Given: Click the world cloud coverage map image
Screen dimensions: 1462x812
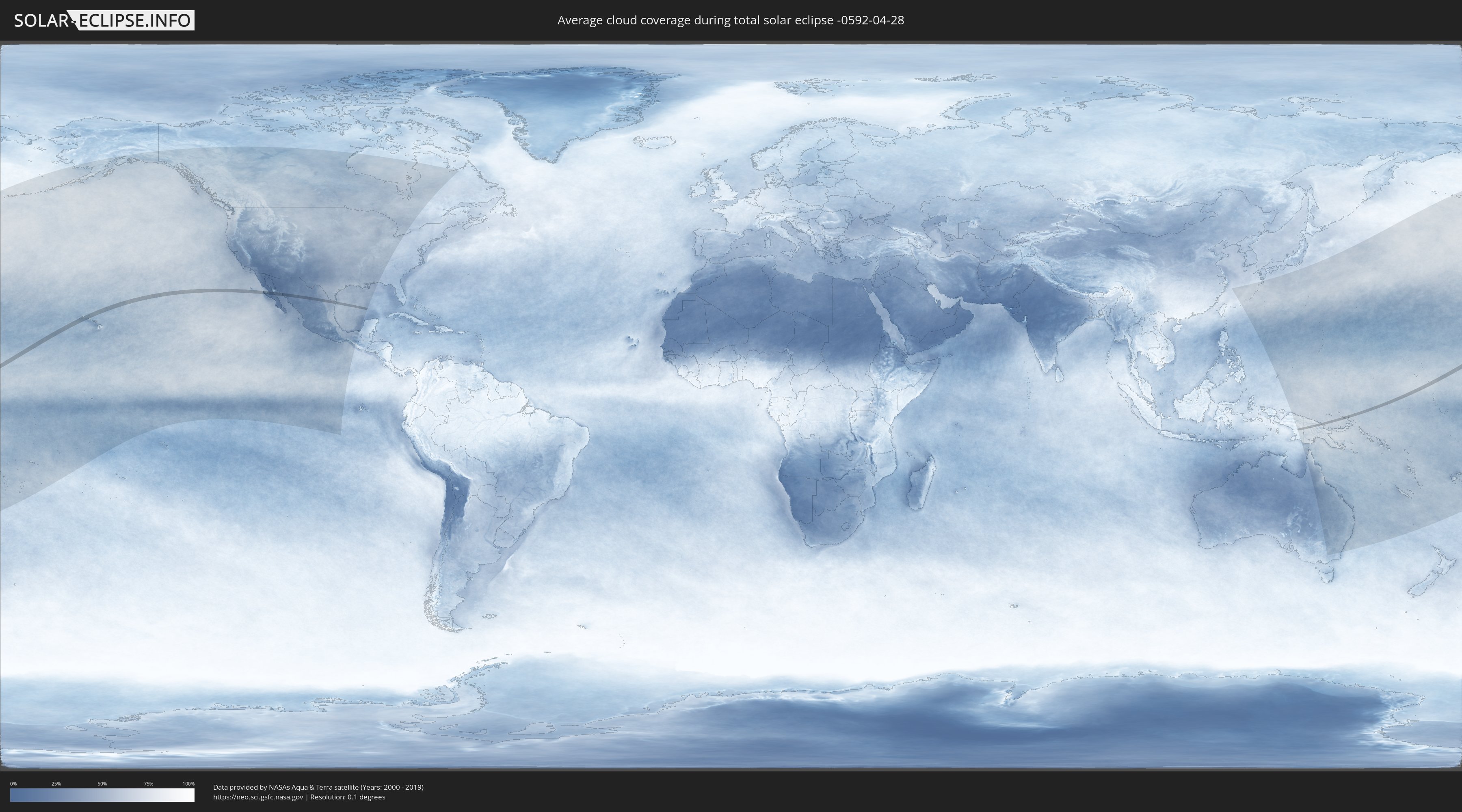Looking at the screenshot, I should pos(731,406).
